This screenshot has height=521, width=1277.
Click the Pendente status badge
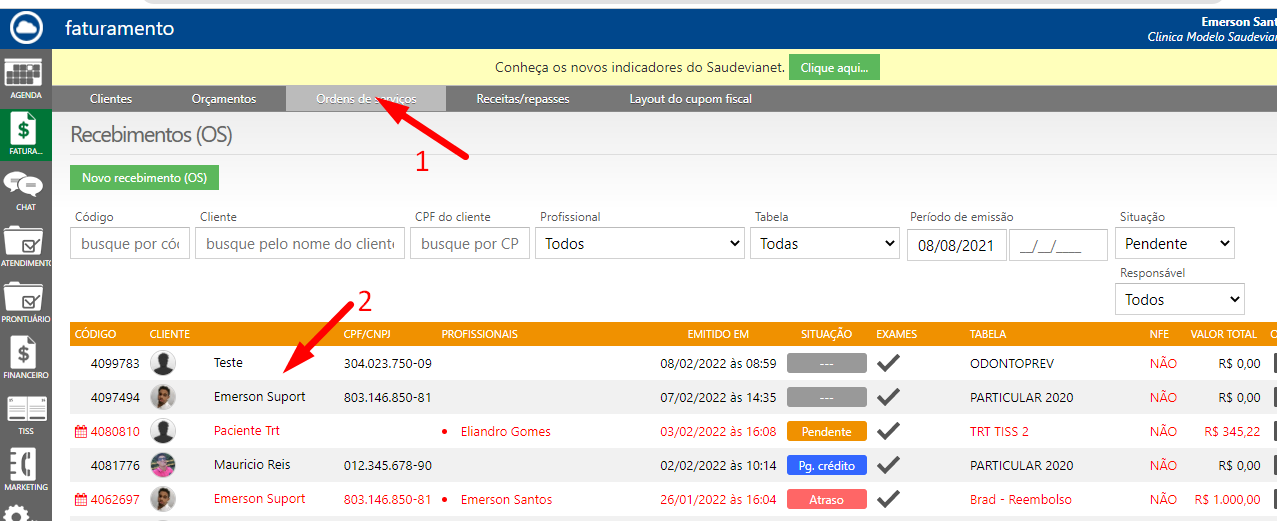pos(826,431)
